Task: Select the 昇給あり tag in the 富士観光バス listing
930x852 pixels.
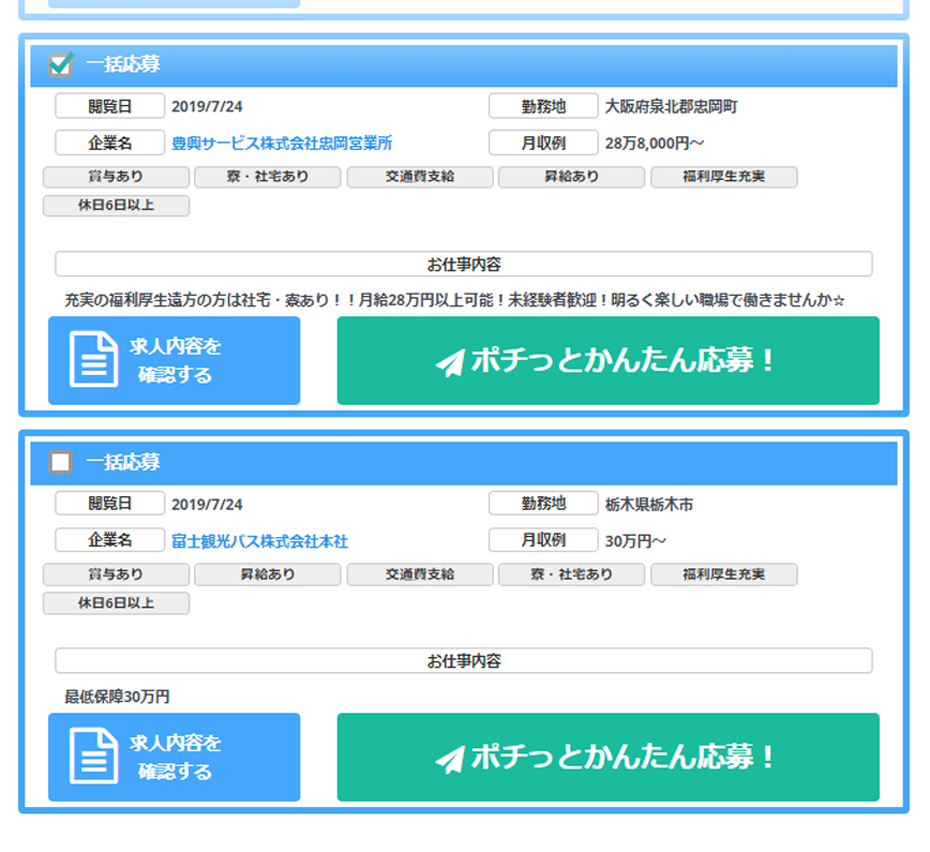Action: point(268,574)
